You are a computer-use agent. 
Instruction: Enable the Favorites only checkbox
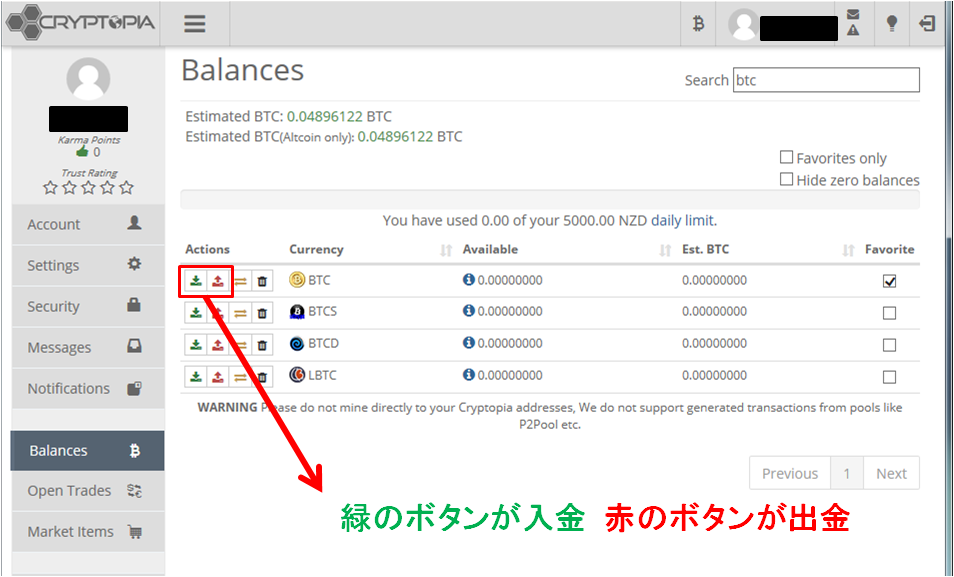[x=787, y=158]
